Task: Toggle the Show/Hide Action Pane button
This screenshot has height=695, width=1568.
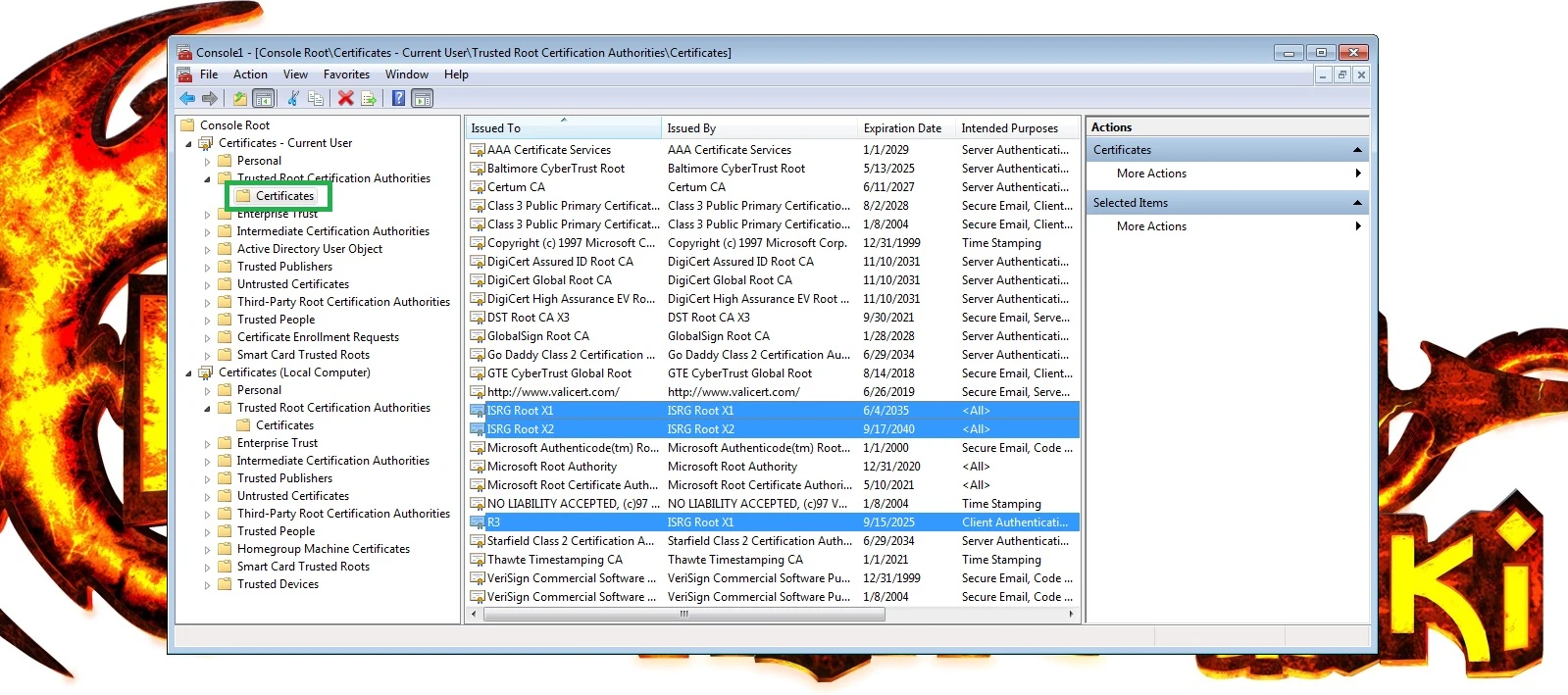Action: tap(422, 98)
